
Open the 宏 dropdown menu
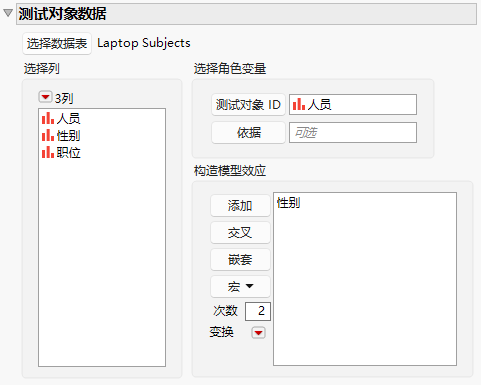click(240, 287)
